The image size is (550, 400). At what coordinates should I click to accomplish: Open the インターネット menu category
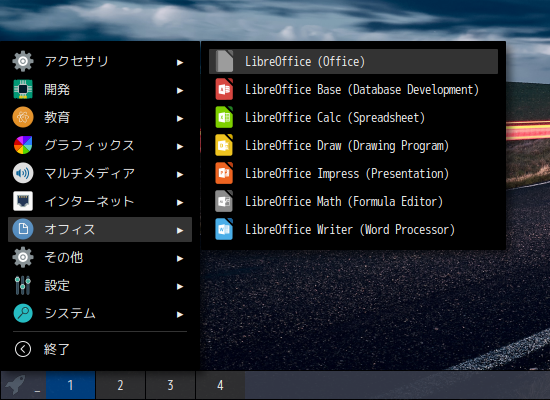click(100, 201)
